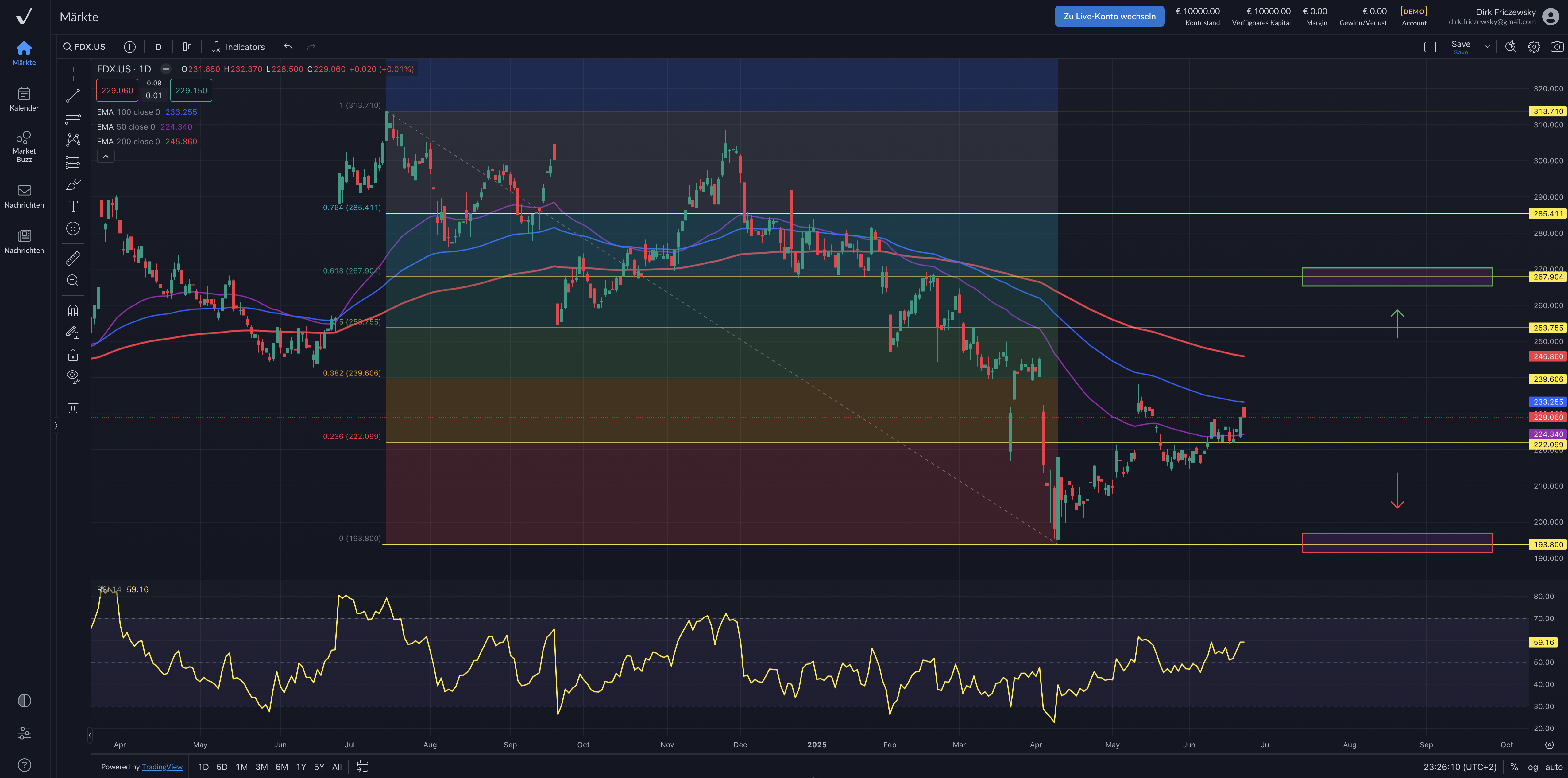Open the Save layout dropdown
This screenshot has height=778, width=1568.
[x=1487, y=46]
